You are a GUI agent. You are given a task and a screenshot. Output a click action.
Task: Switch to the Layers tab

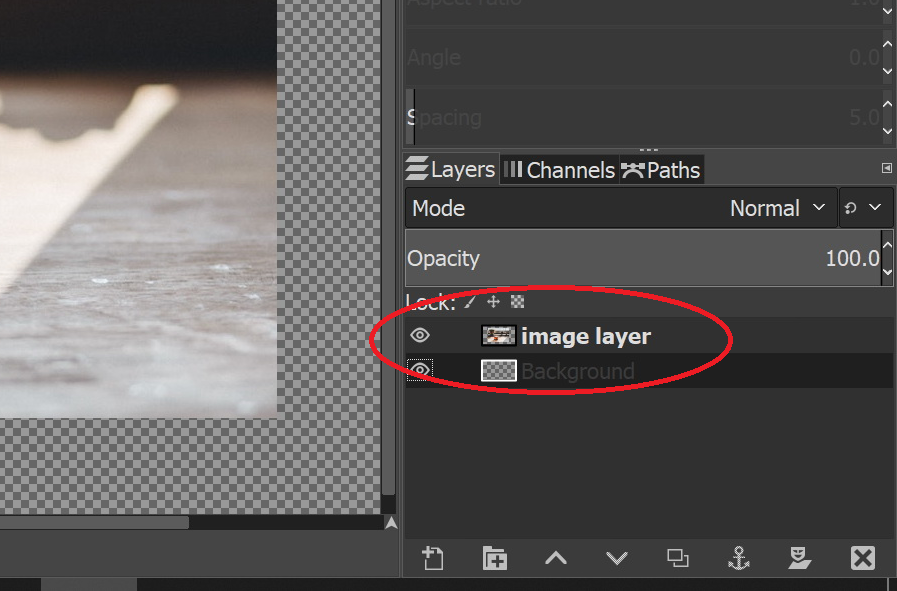pos(451,169)
